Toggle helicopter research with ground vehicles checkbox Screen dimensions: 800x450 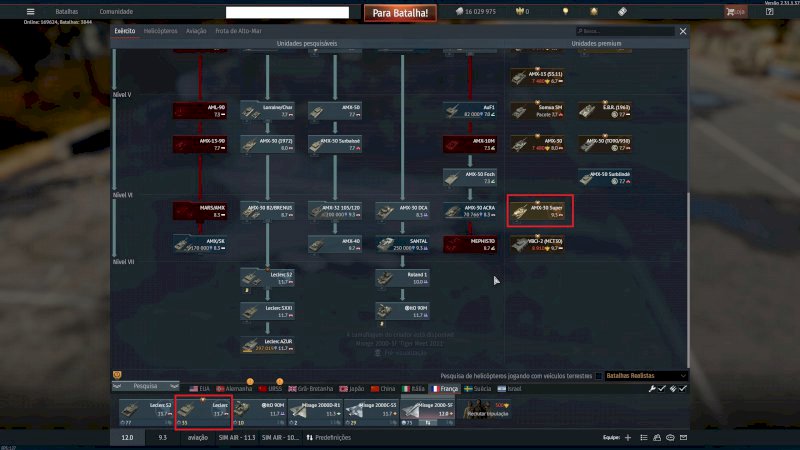click(x=598, y=376)
